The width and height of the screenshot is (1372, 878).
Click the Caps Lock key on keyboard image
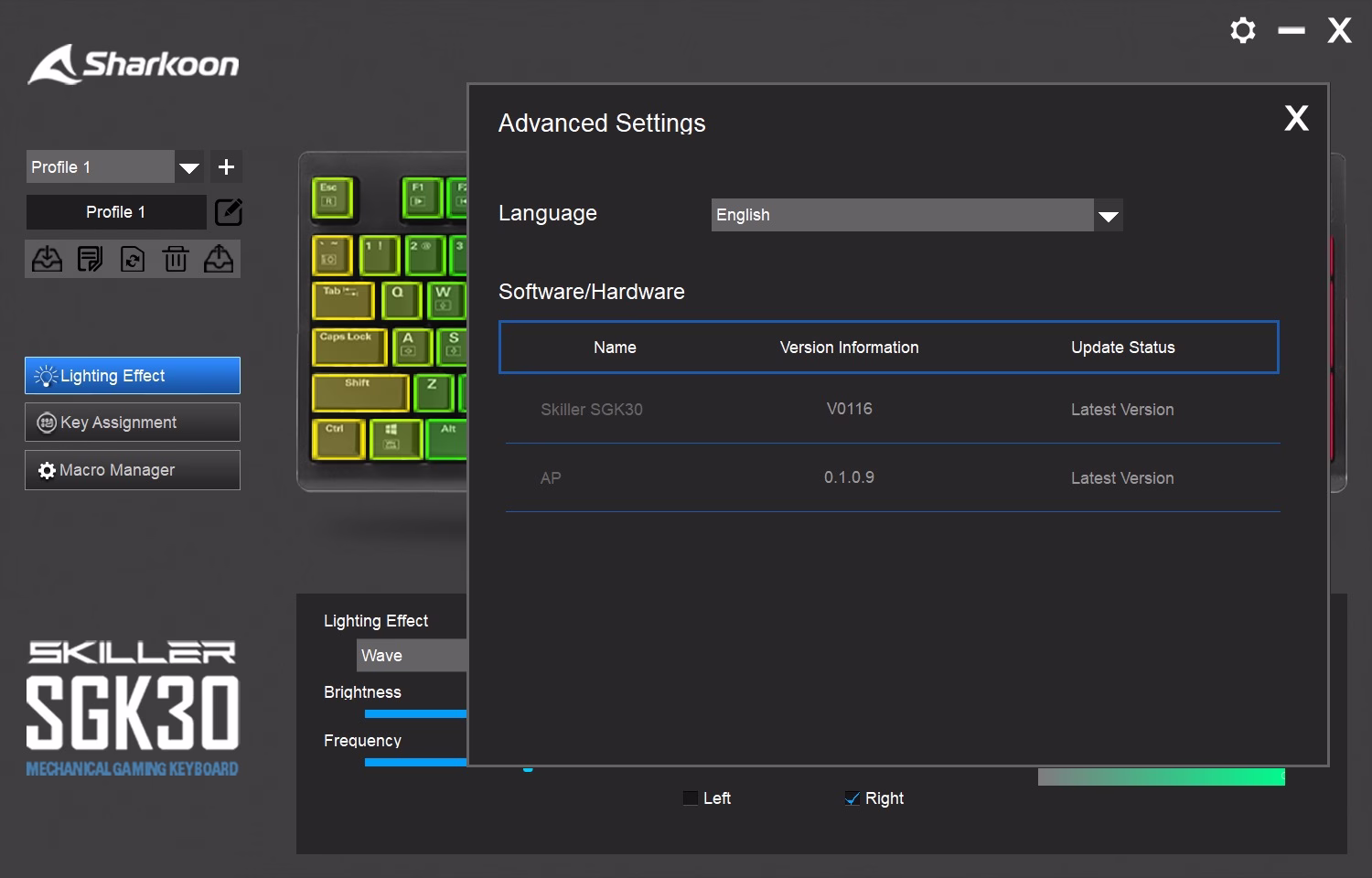click(x=349, y=347)
